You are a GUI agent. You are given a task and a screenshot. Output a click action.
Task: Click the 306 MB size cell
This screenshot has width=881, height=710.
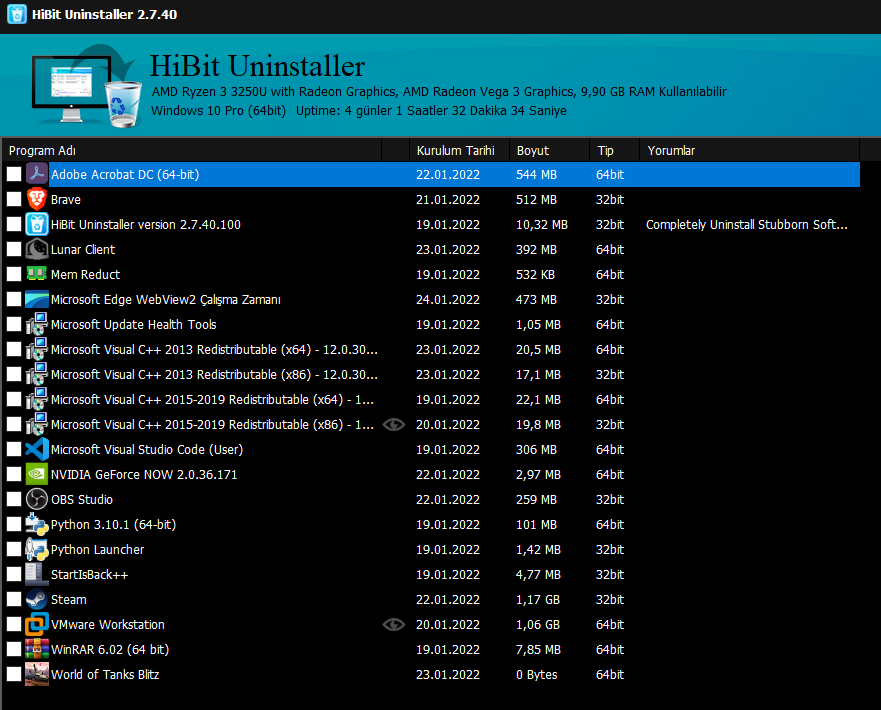536,449
